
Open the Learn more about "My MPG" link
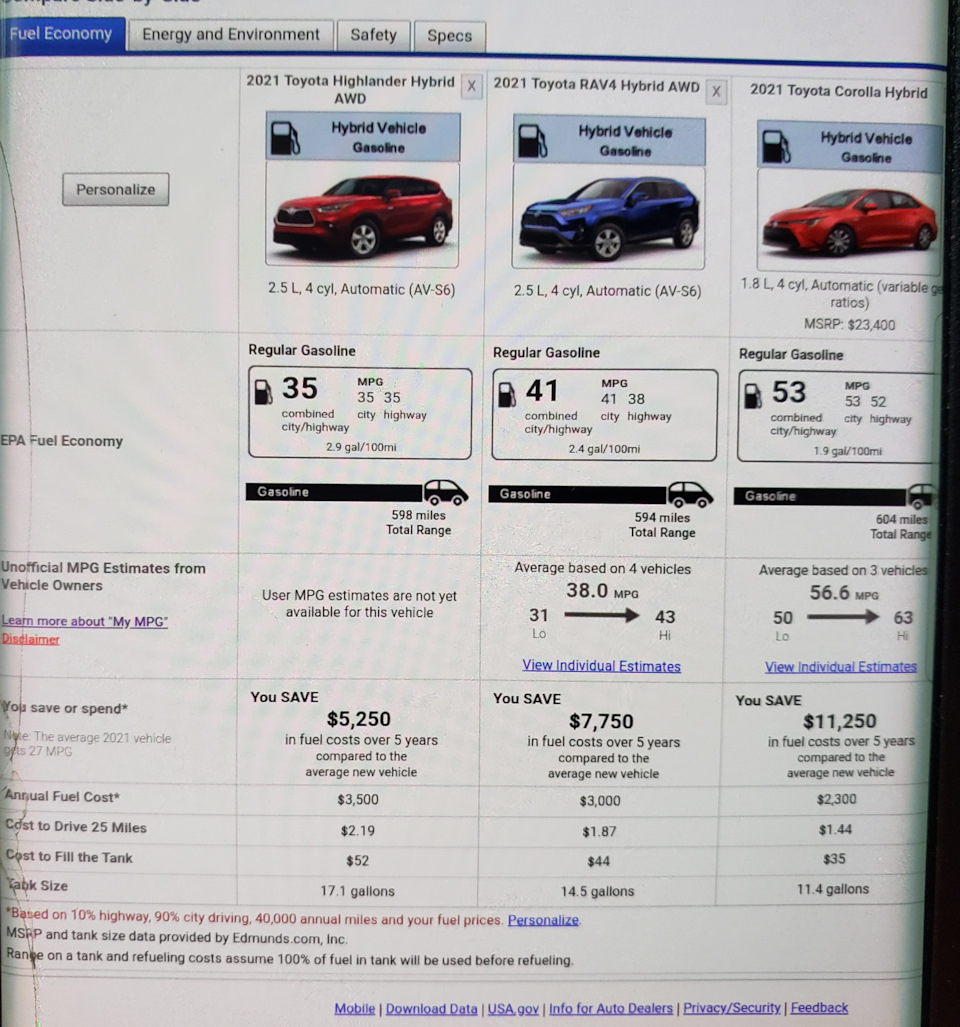pyautogui.click(x=84, y=621)
